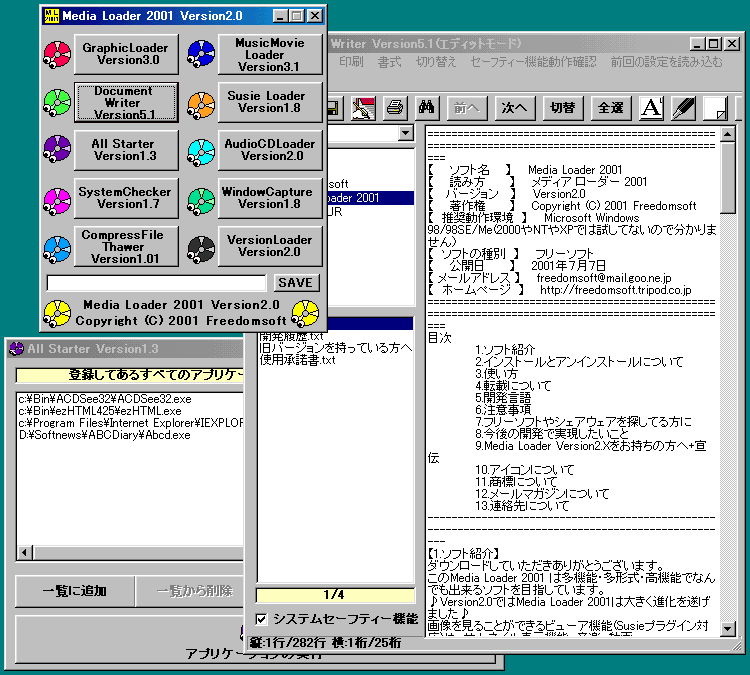This screenshot has width=750, height=675.
Task: Click the 1/4 yellow page indicator
Action: point(334,595)
